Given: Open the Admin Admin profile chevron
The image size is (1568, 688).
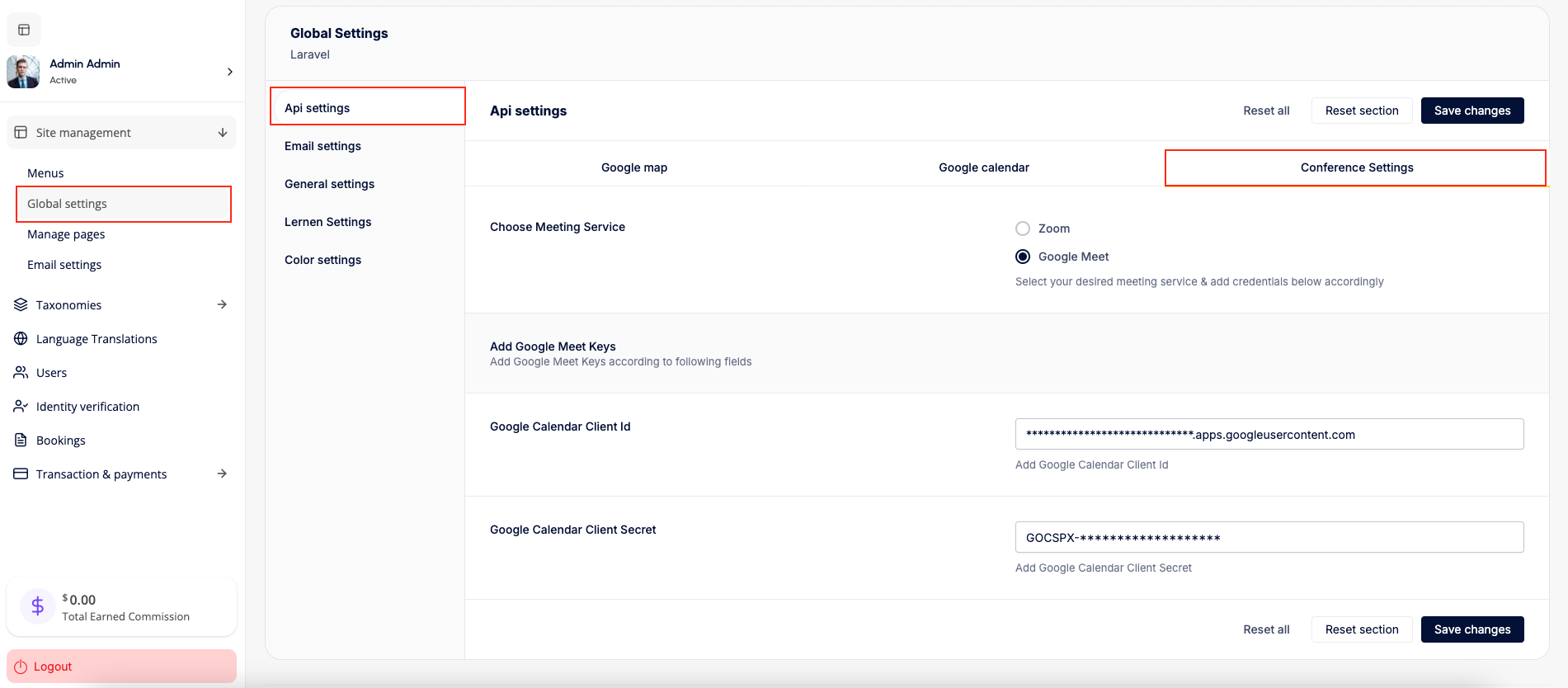Looking at the screenshot, I should (x=229, y=72).
